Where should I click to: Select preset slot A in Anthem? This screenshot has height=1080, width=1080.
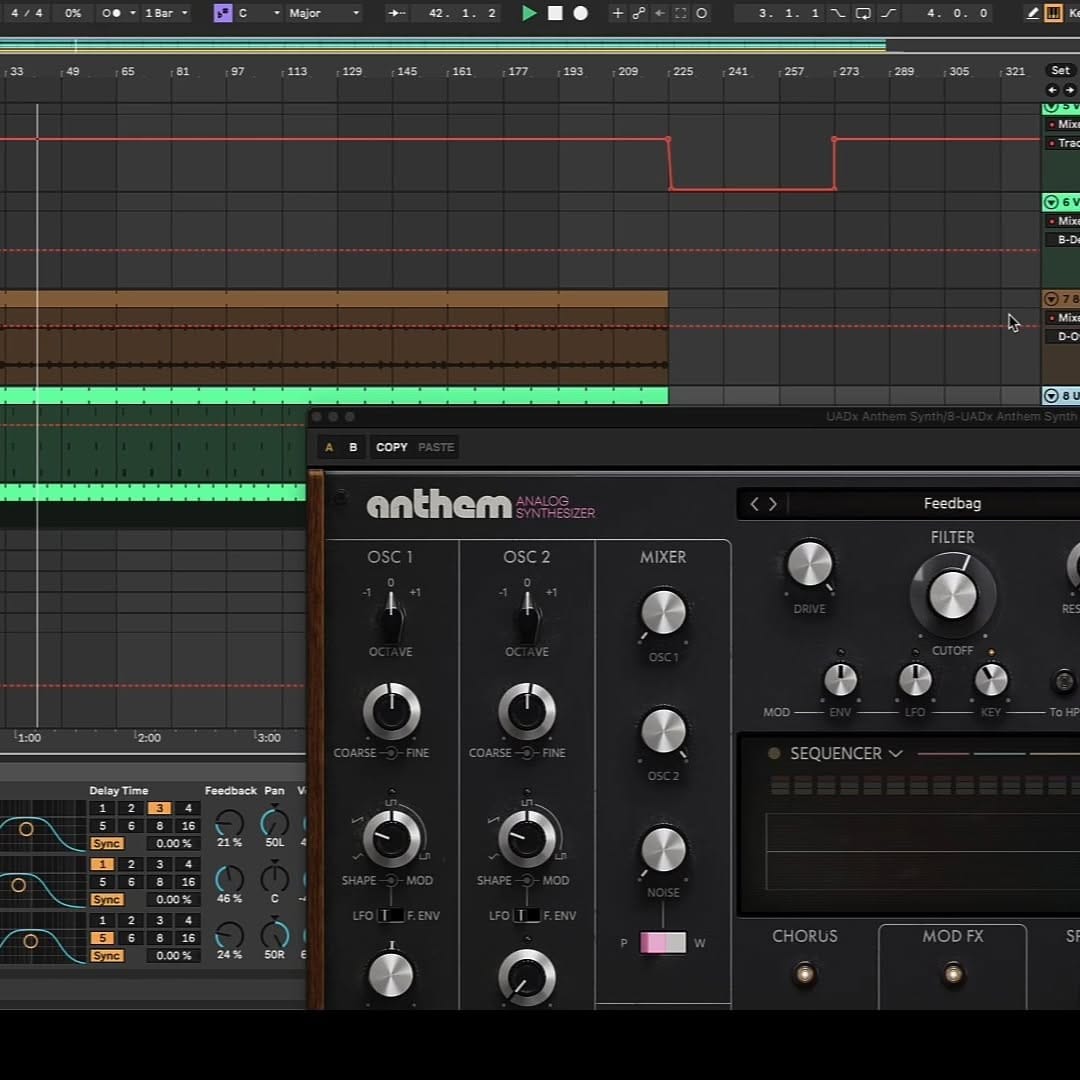click(329, 447)
